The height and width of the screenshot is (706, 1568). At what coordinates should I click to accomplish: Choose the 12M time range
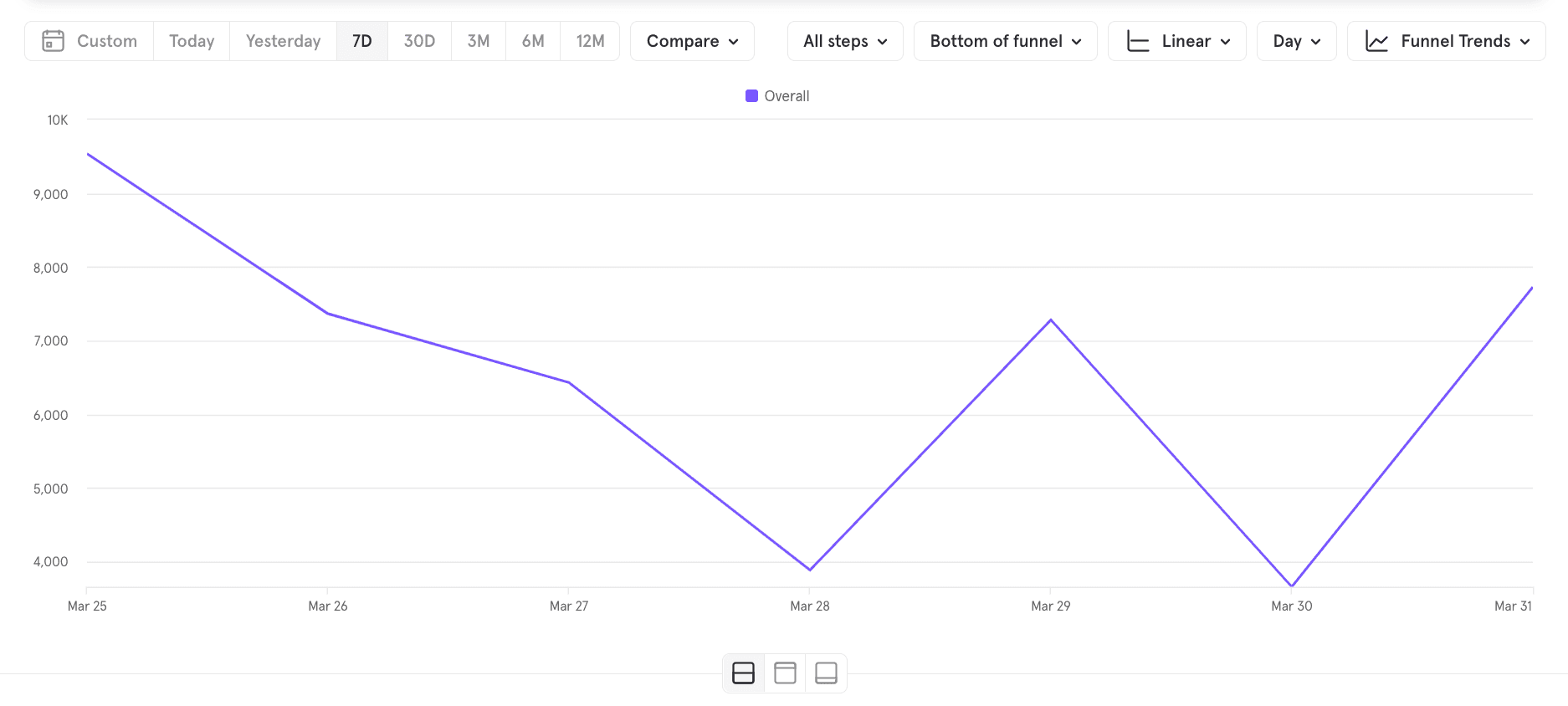click(x=590, y=41)
